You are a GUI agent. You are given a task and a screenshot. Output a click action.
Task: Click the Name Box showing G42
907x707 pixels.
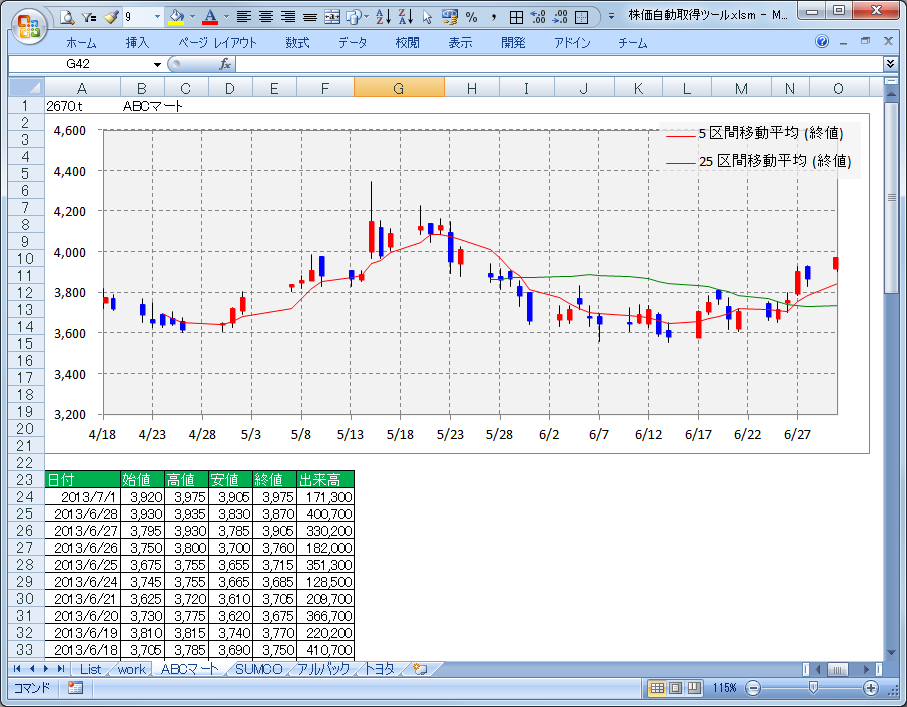pyautogui.click(x=78, y=64)
